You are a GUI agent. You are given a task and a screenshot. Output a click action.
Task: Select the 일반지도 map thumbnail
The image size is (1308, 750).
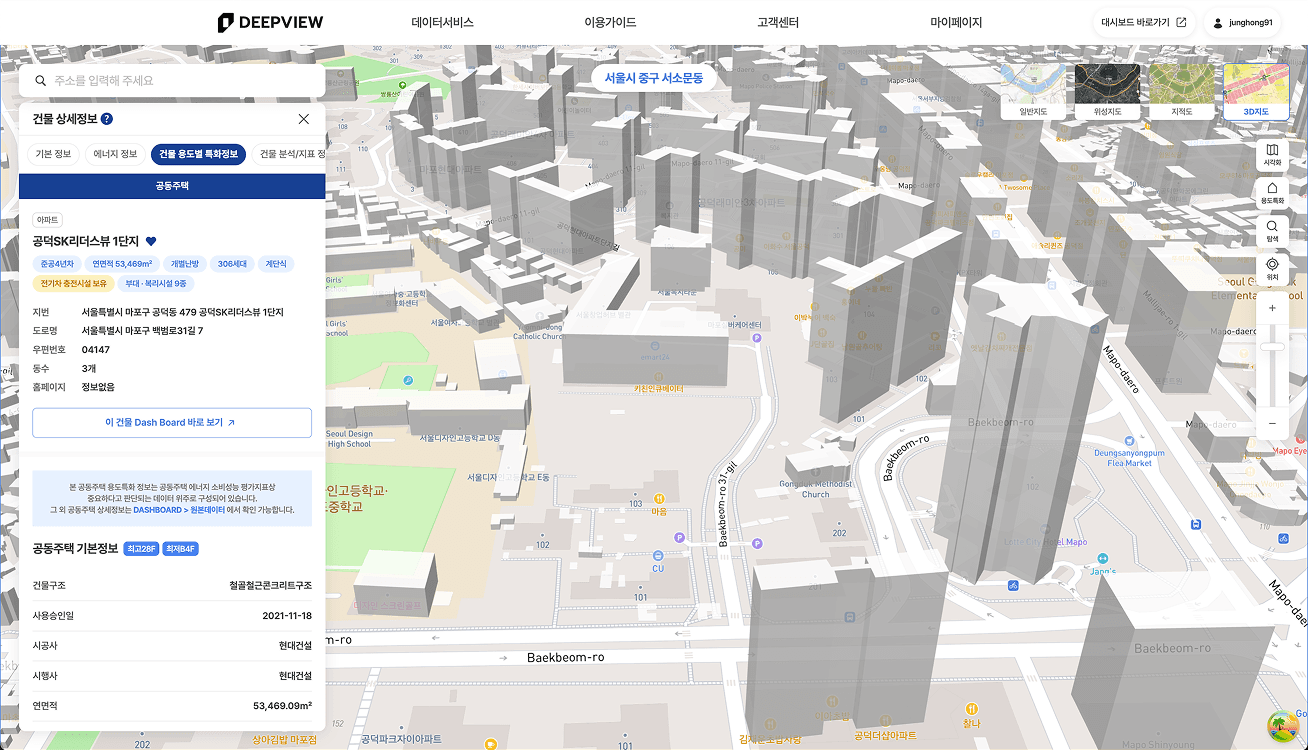(x=1033, y=91)
